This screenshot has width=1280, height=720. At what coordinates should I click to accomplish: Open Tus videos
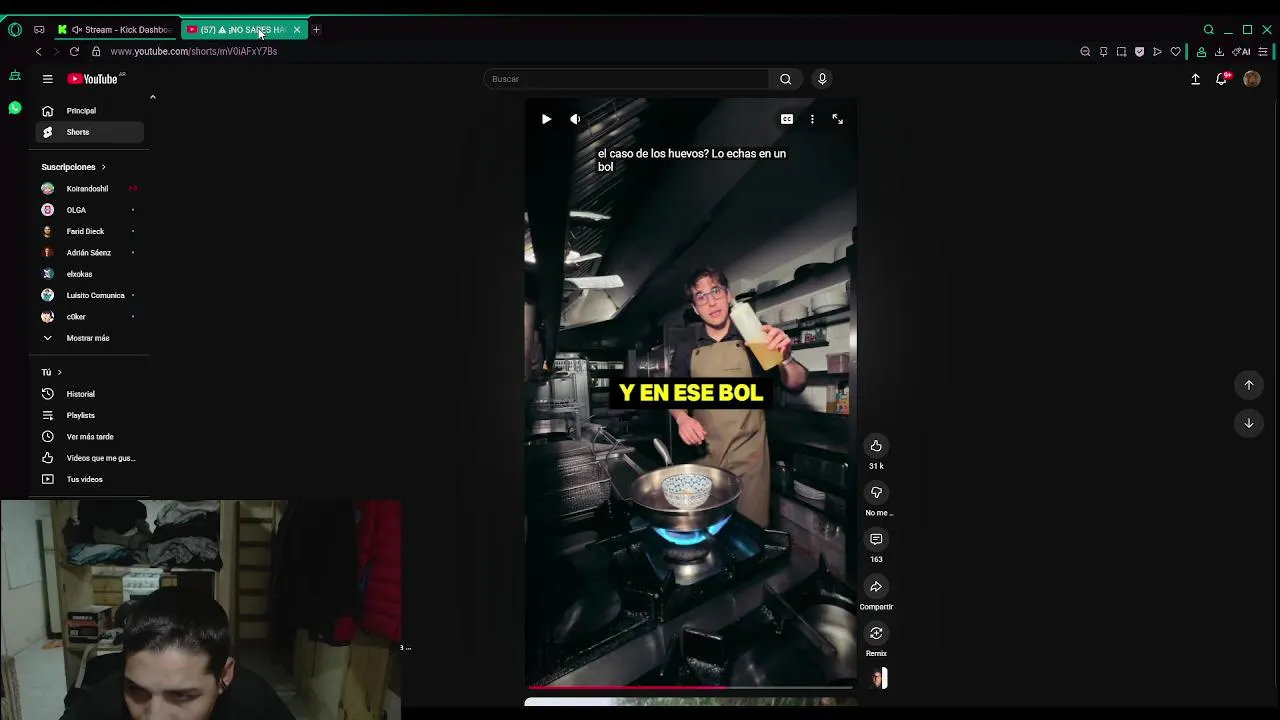90,479
